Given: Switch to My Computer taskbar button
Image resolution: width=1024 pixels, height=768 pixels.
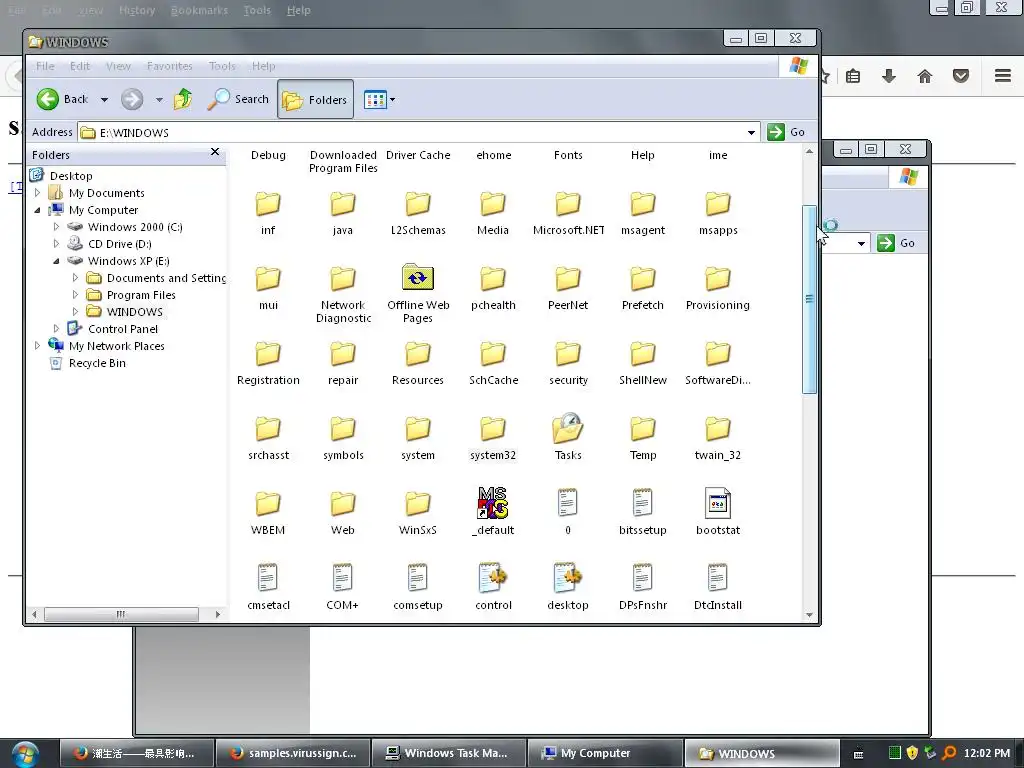Looking at the screenshot, I should click(x=605, y=753).
